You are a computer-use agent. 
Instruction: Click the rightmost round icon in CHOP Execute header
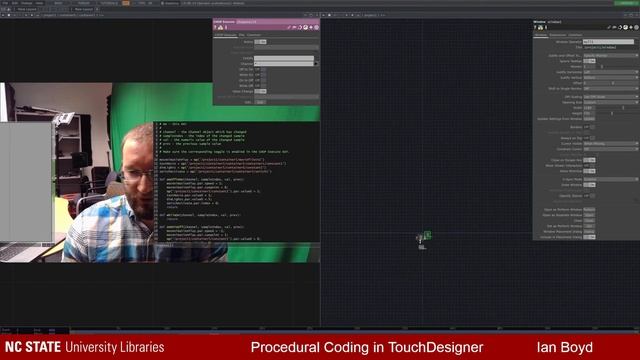coord(316,27)
